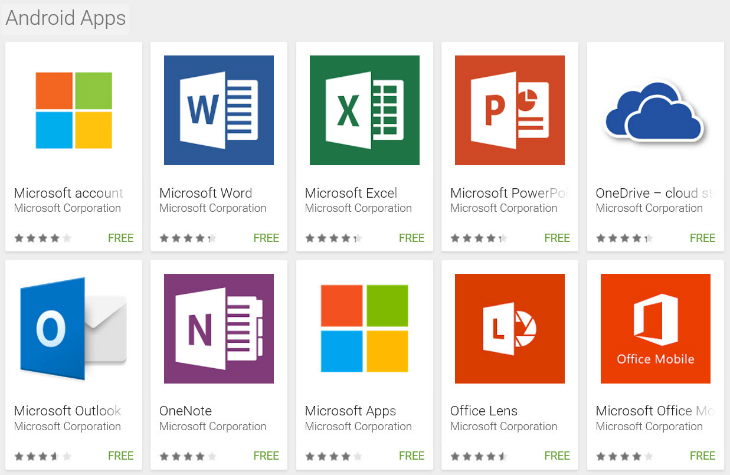Click FREE on the PowerPoint card
Image resolution: width=730 pixels, height=475 pixels.
point(557,238)
